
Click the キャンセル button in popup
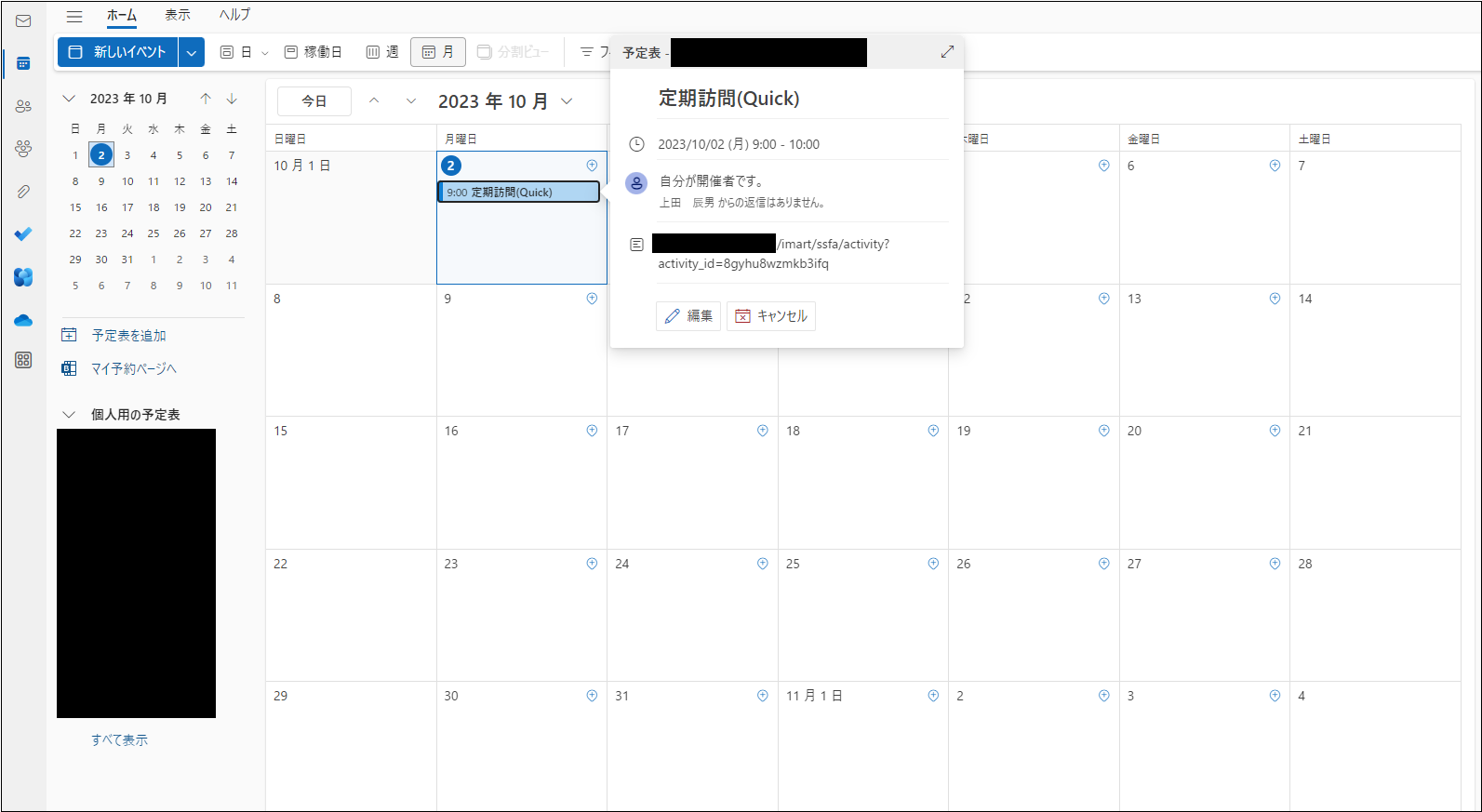(771, 316)
